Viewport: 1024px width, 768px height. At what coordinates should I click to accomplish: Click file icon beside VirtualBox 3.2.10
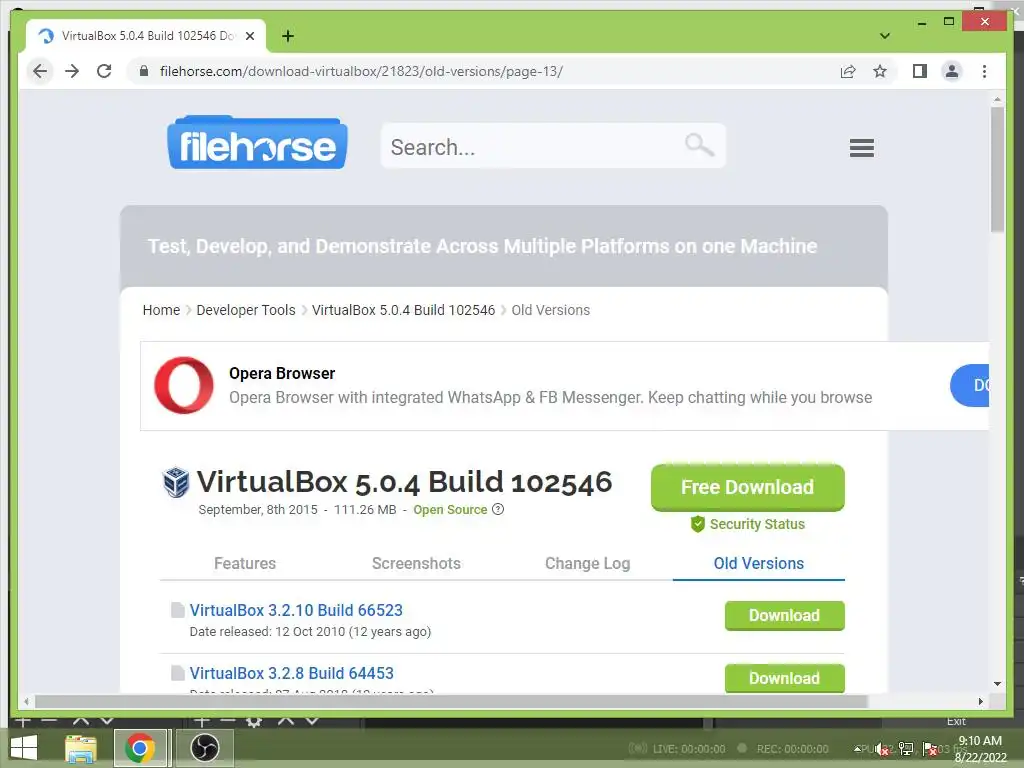(178, 610)
